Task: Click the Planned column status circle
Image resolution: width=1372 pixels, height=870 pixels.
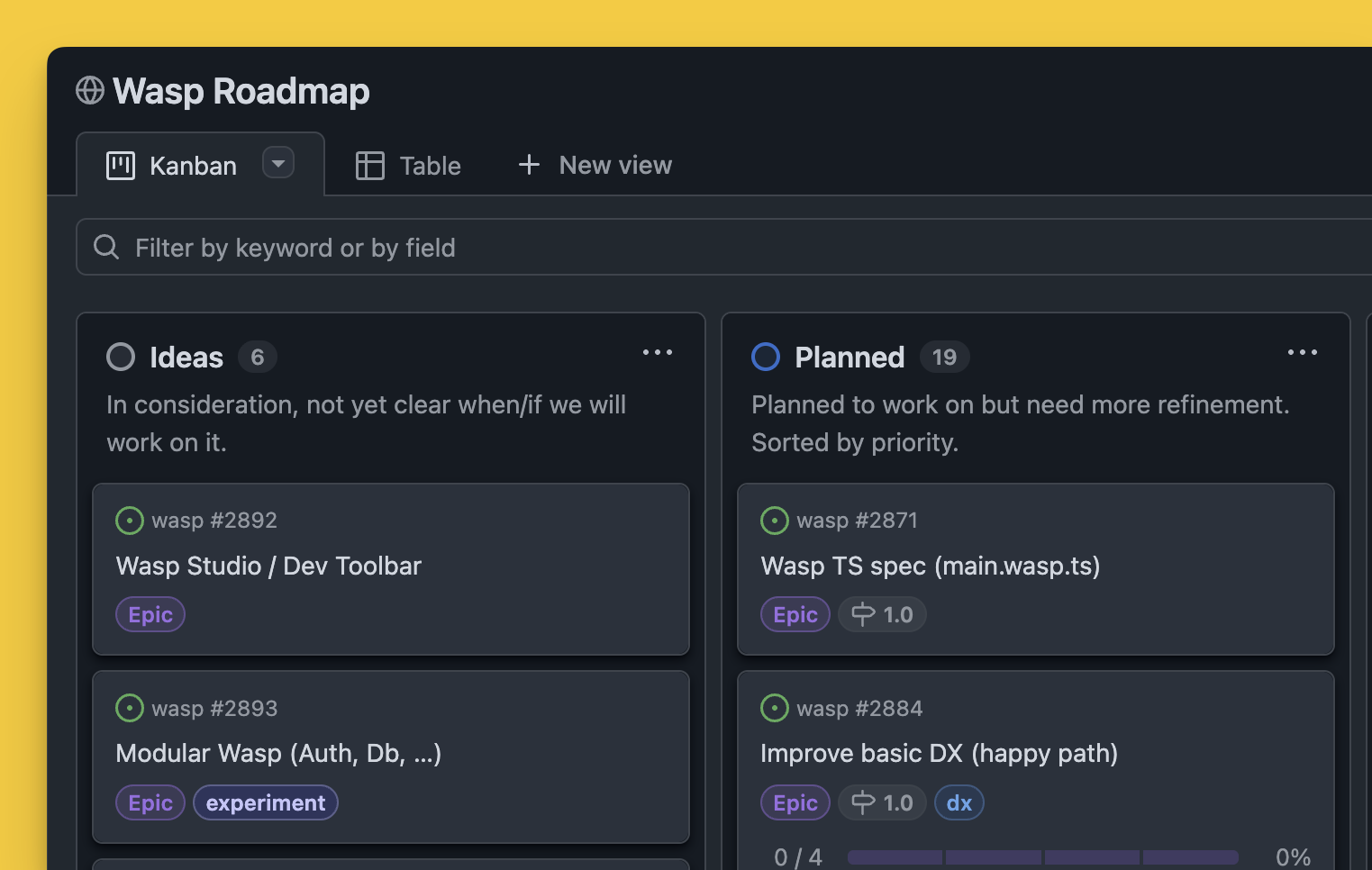Action: (765, 357)
